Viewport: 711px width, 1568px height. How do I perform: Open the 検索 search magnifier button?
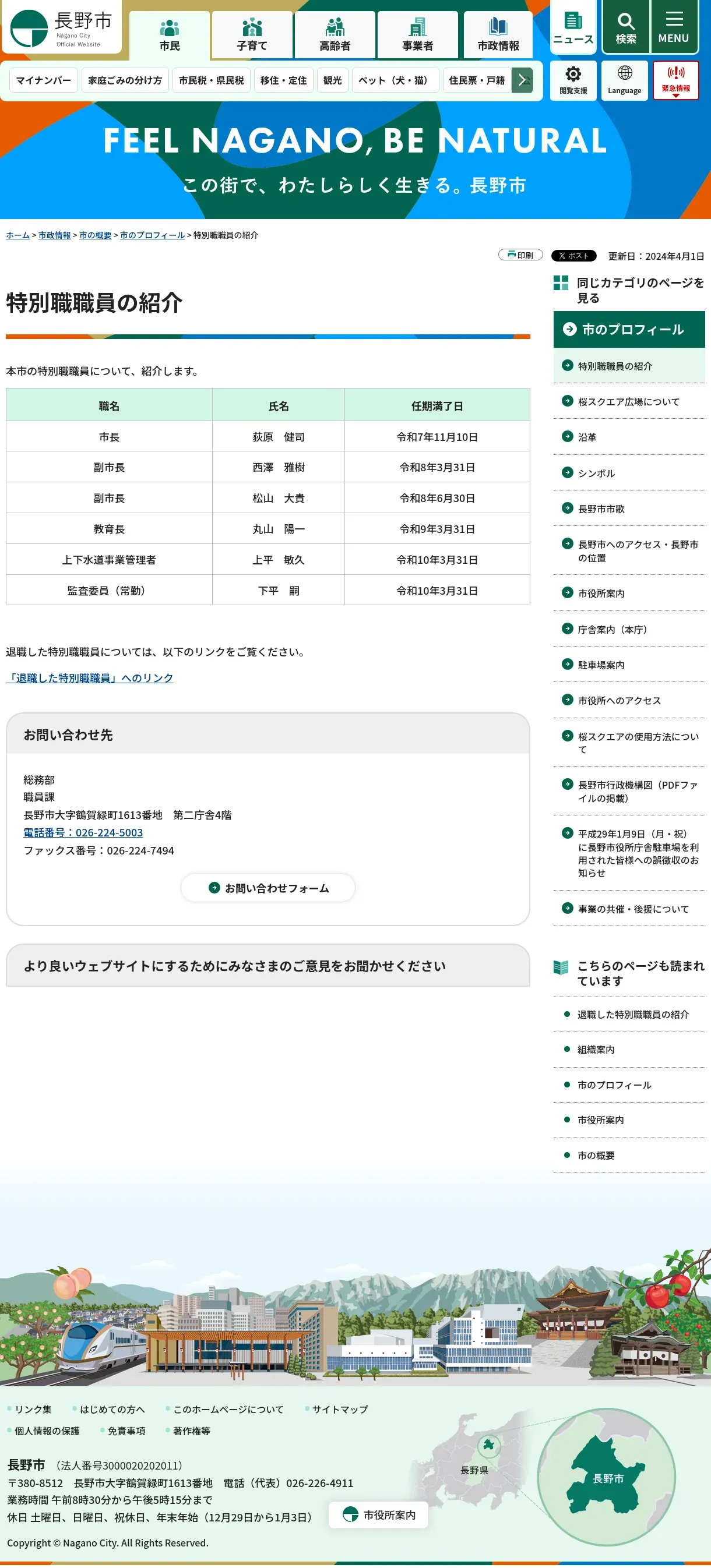626,28
